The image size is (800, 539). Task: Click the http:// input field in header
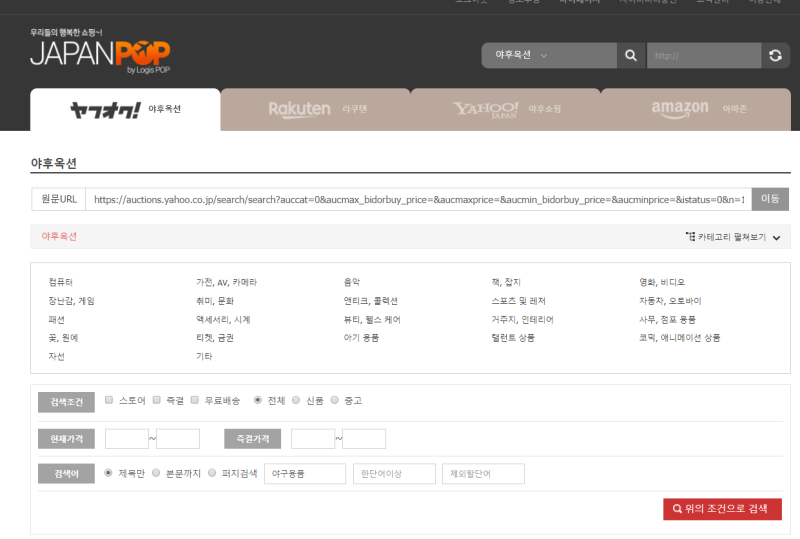[704, 56]
